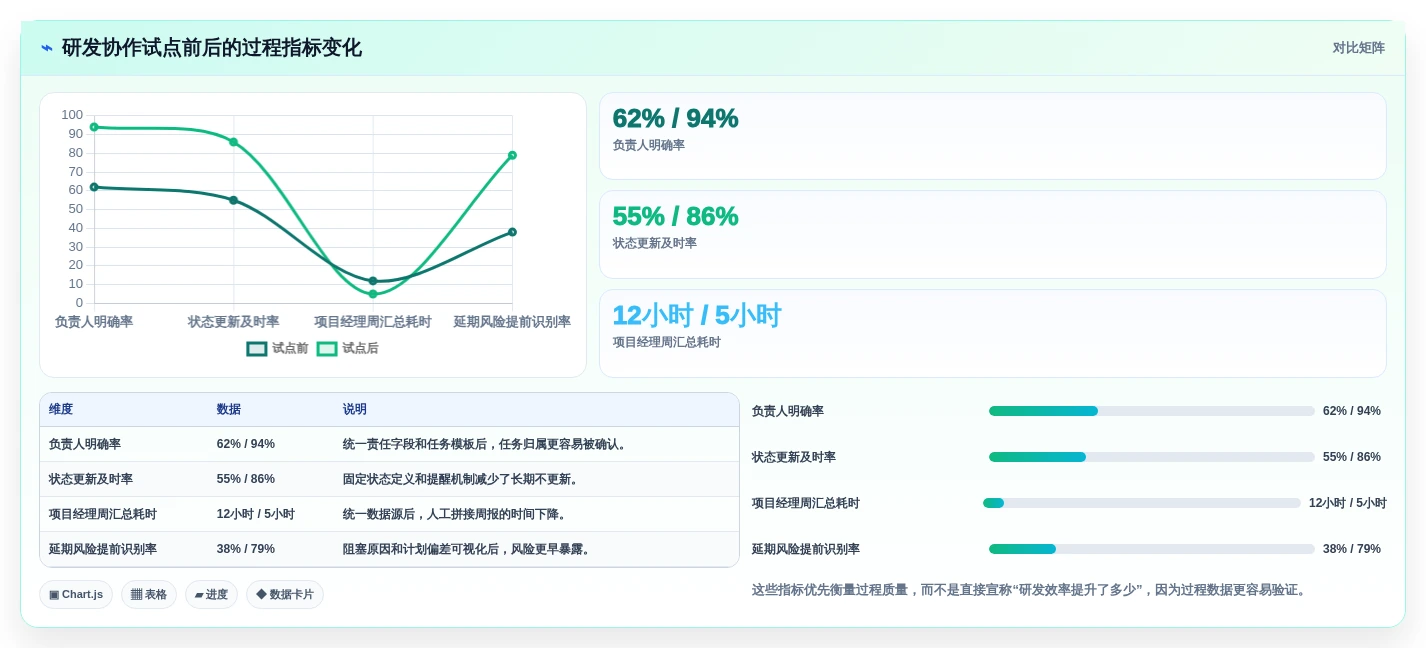Screen dimensions: 1426x648
Task: Click the 负责人明确率 progress bar
Action: [1152, 411]
